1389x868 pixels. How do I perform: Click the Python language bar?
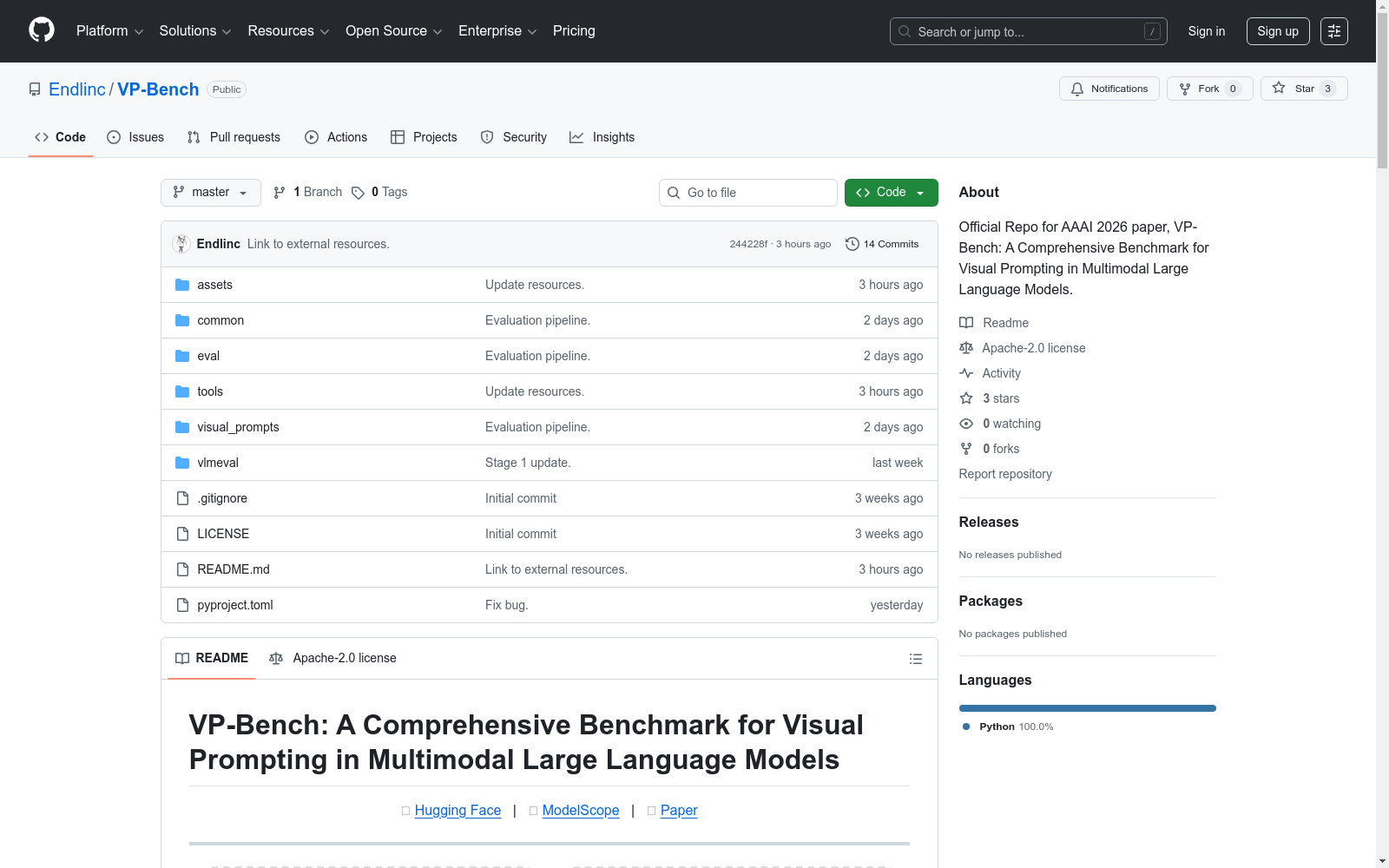click(1088, 708)
